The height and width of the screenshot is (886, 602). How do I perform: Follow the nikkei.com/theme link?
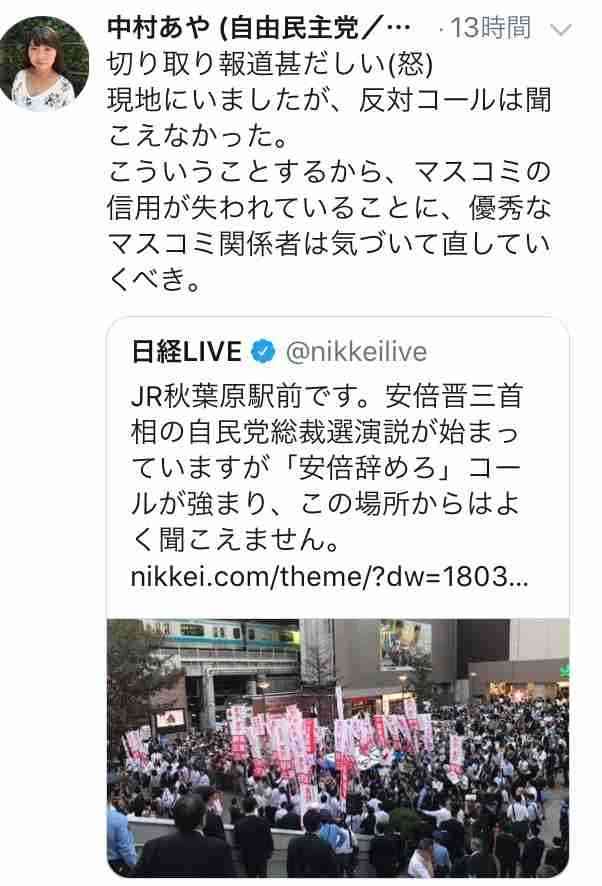tap(329, 577)
